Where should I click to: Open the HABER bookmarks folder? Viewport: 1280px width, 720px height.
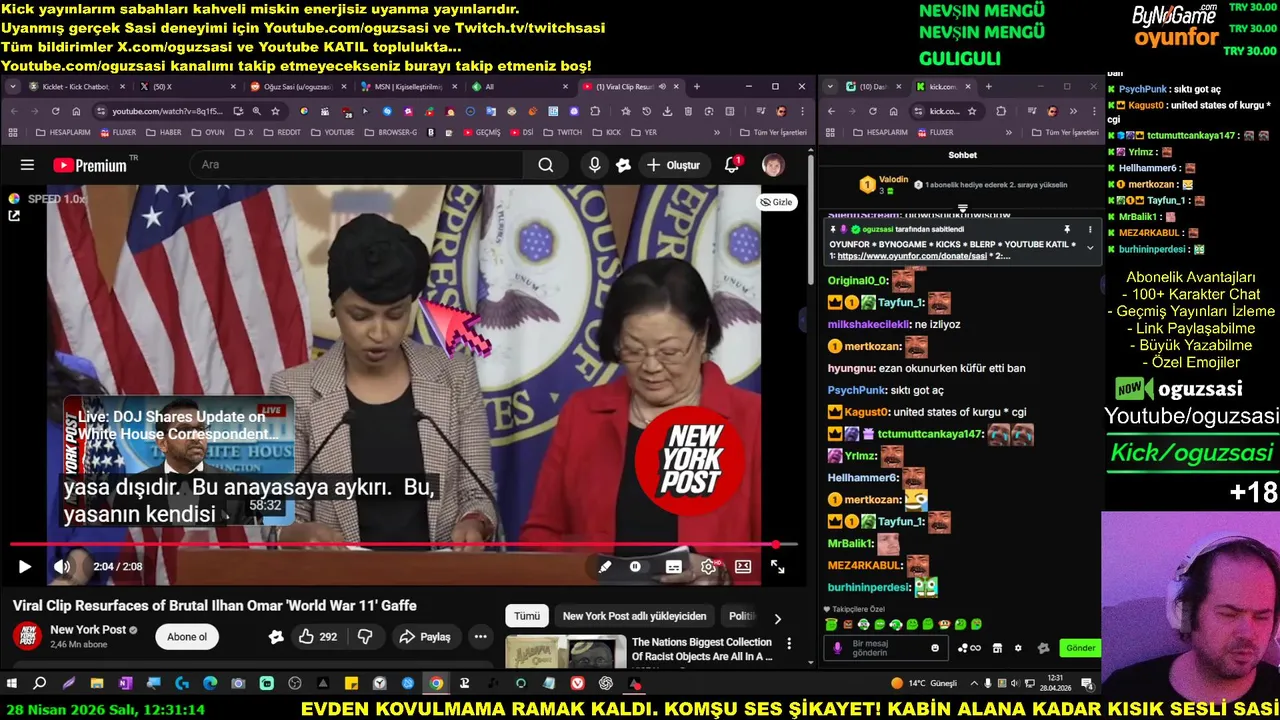point(163,132)
